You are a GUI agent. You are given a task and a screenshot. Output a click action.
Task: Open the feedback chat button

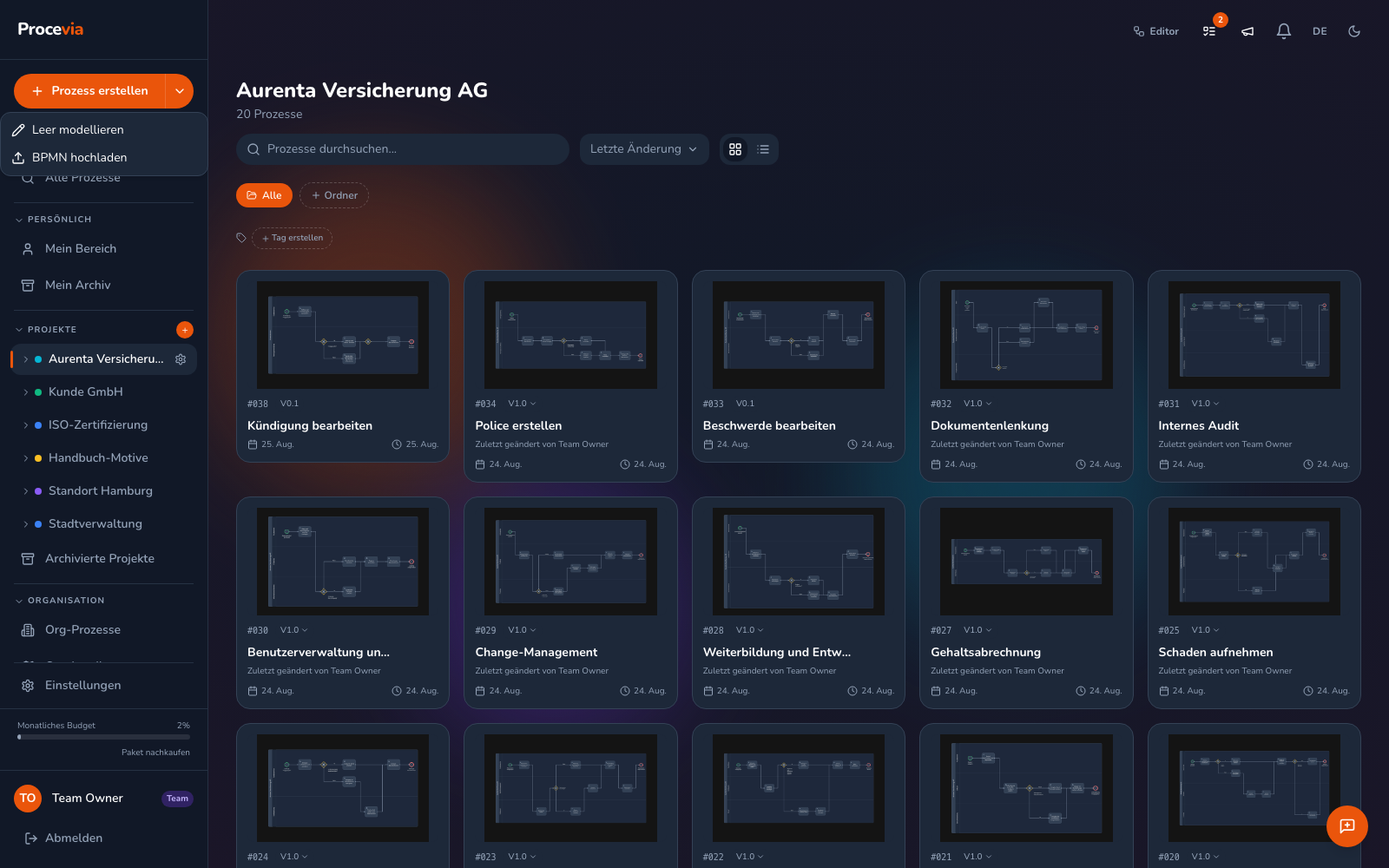pos(1347,826)
